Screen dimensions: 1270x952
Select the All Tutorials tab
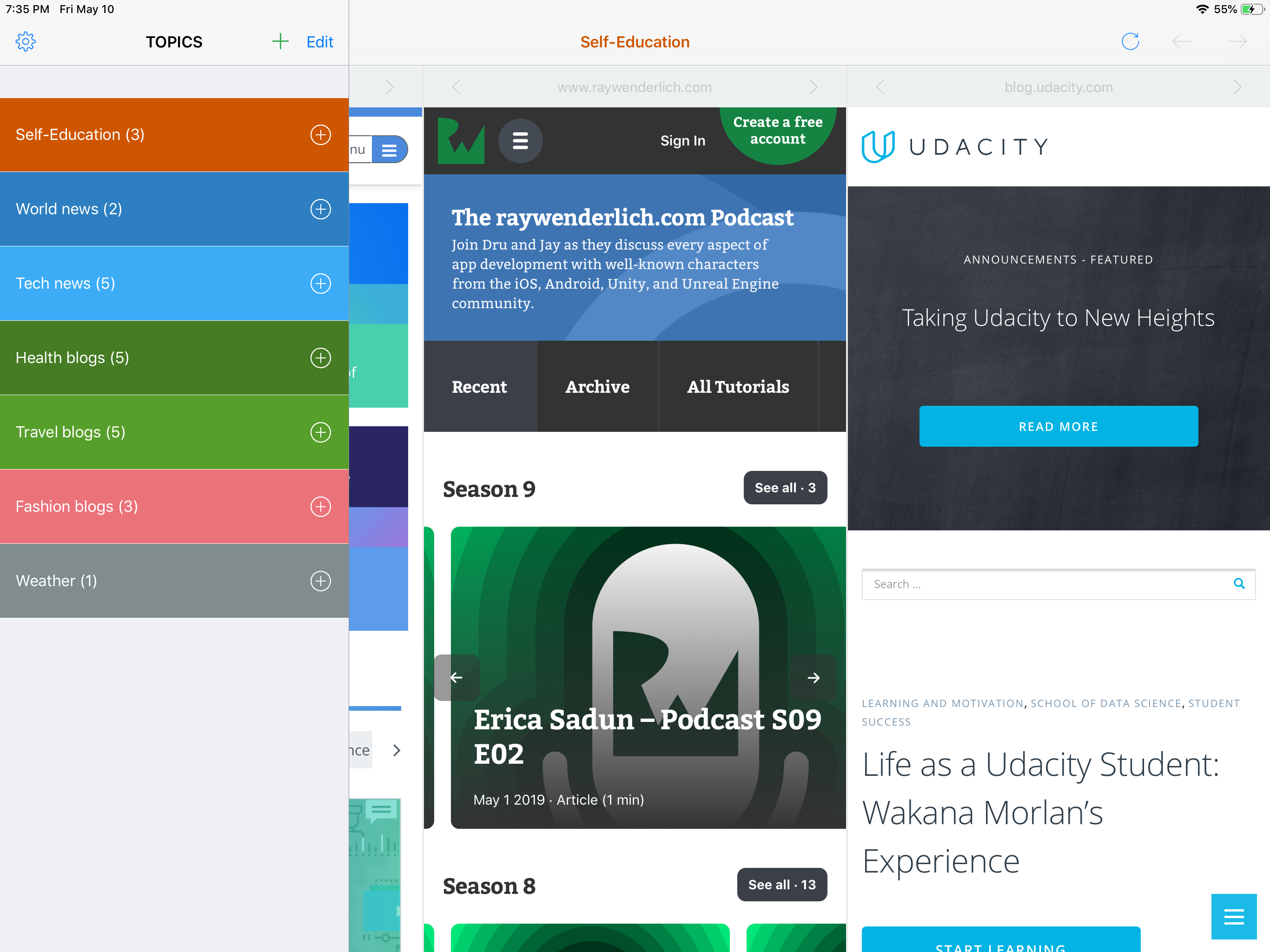(738, 386)
